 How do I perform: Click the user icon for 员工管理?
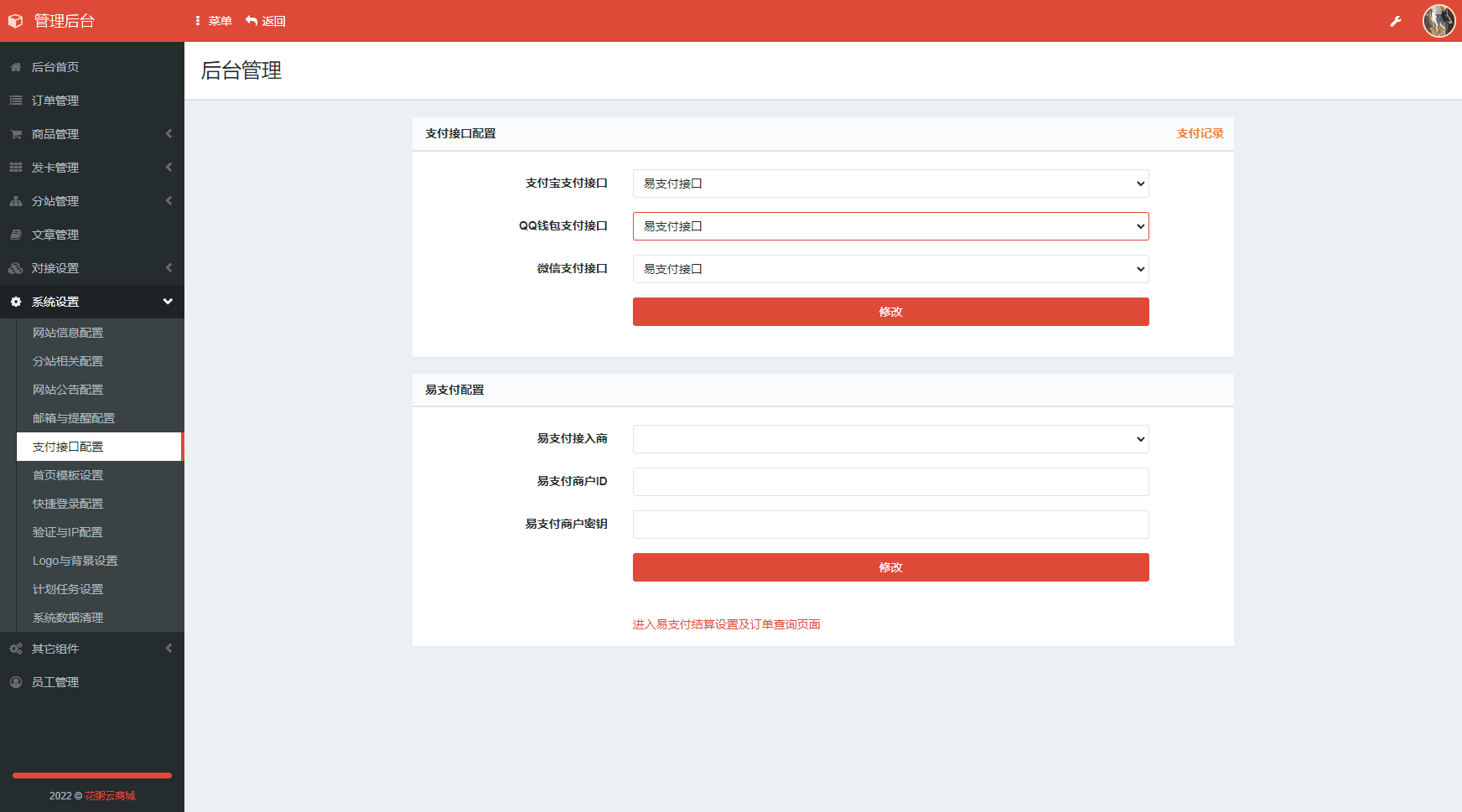point(16,682)
